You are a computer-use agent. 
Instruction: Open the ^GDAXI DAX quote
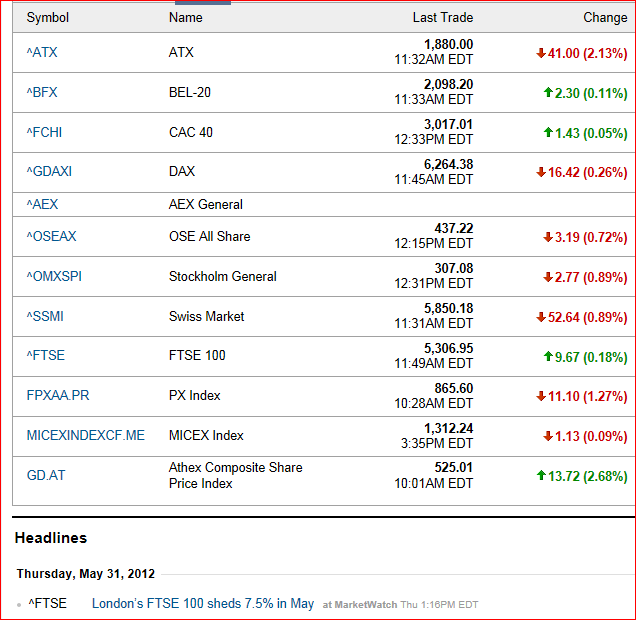pos(49,171)
